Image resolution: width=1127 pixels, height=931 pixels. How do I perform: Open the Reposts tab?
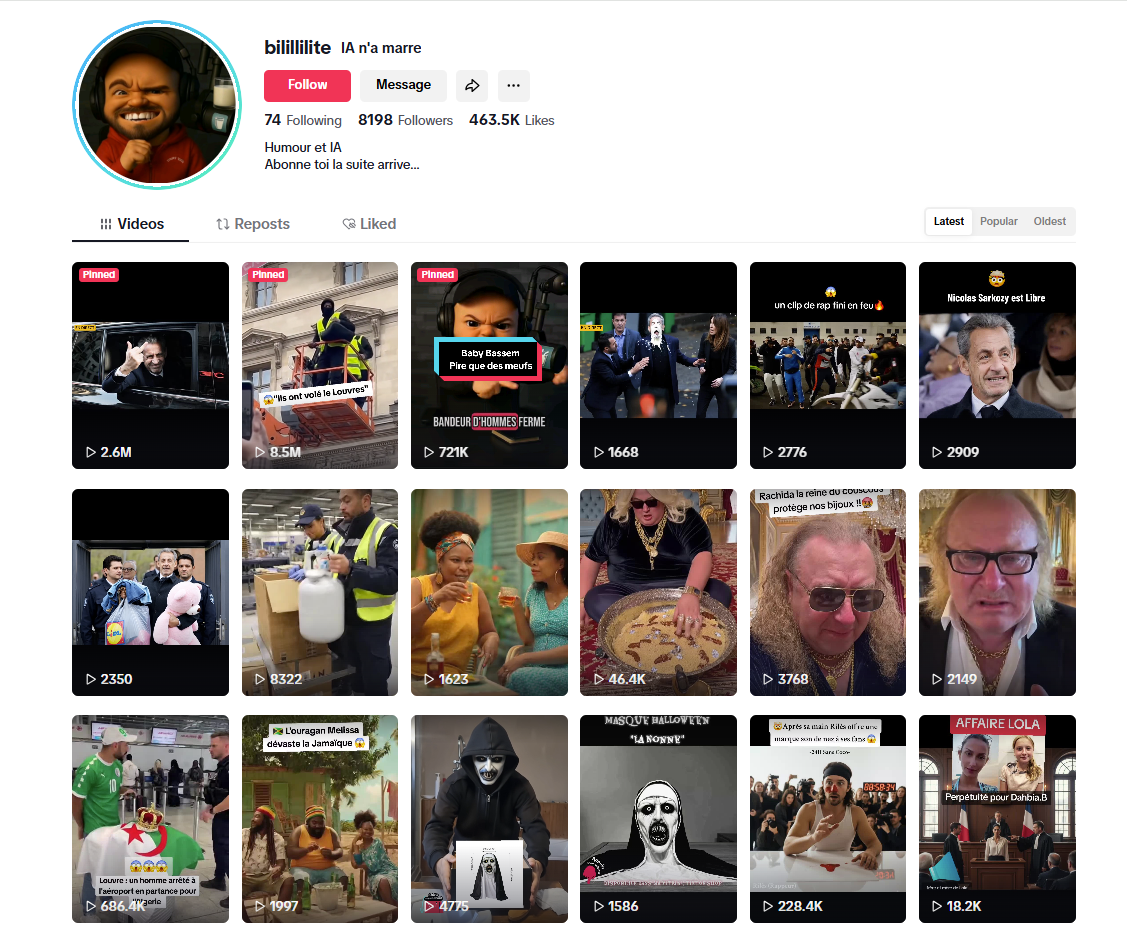point(253,224)
